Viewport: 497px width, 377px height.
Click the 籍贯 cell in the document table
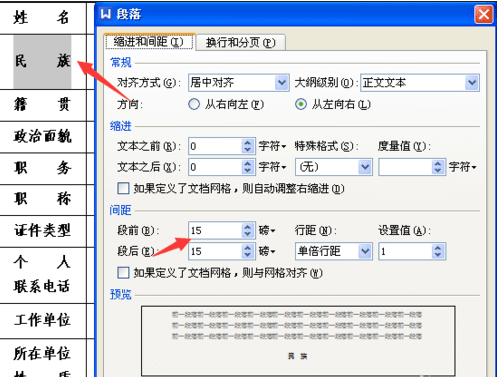click(x=43, y=105)
